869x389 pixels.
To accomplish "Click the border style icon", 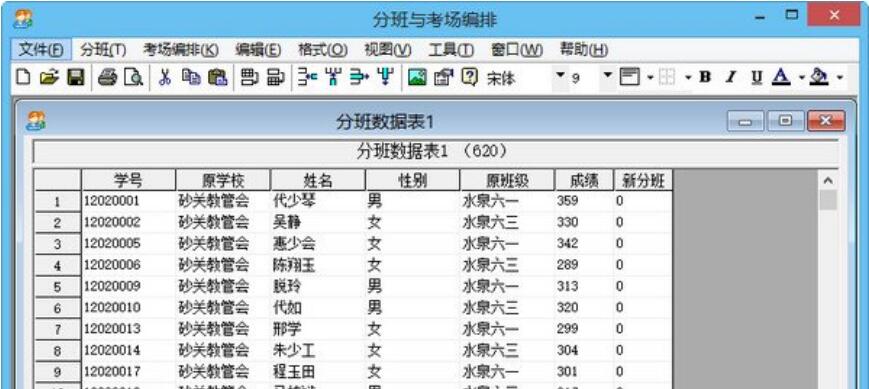I will point(629,78).
